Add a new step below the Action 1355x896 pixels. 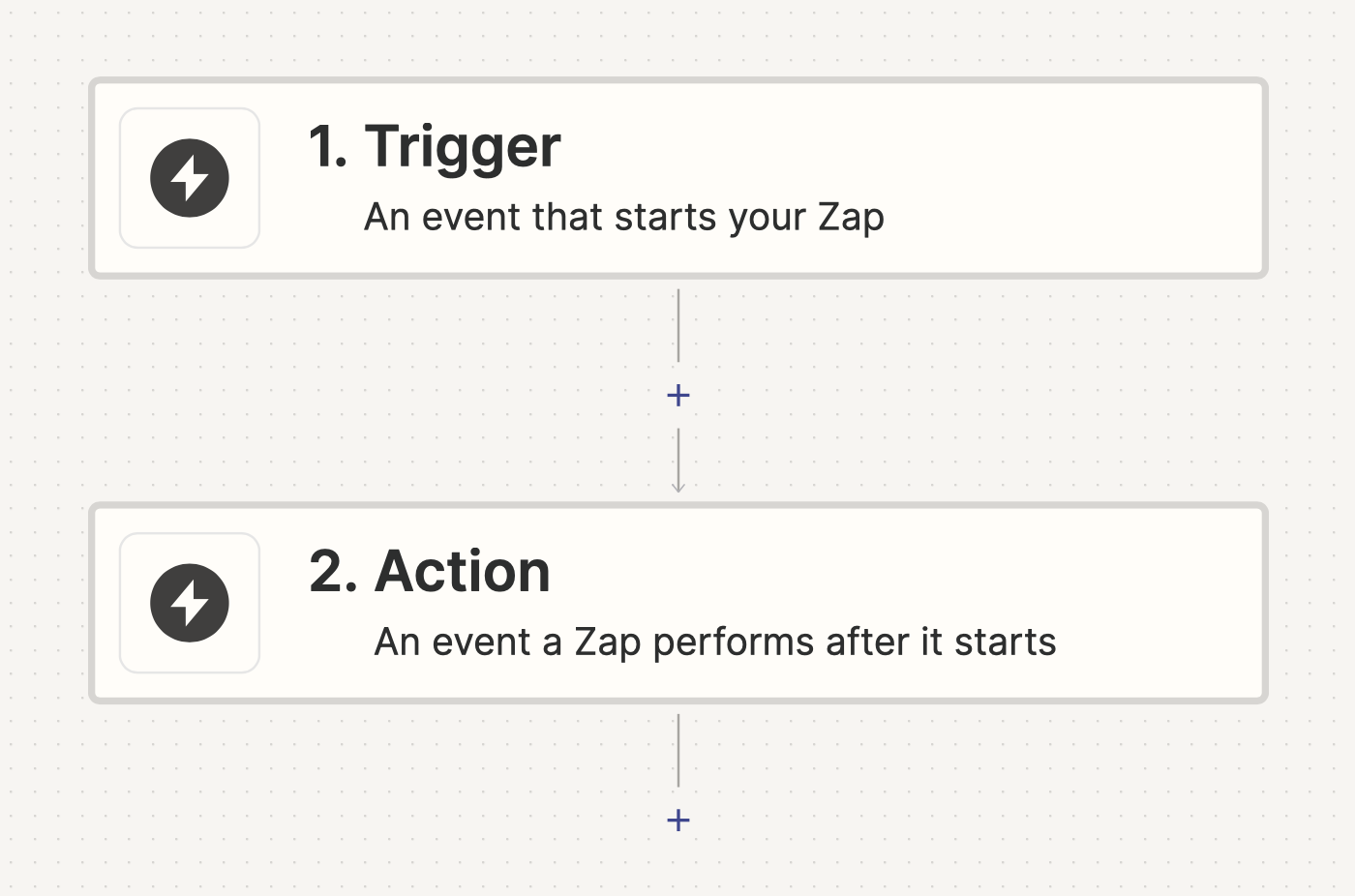678,821
